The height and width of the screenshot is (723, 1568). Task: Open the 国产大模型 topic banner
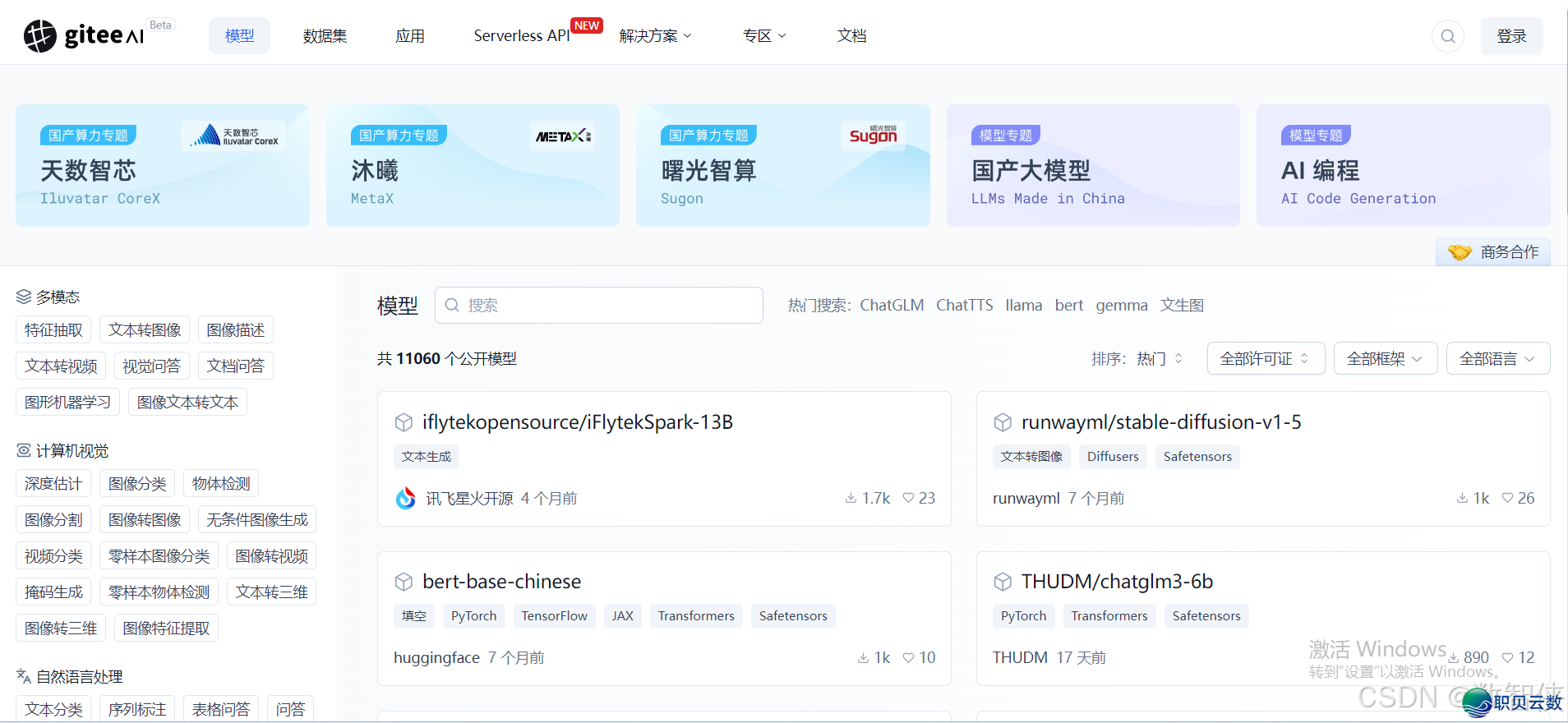(1092, 165)
